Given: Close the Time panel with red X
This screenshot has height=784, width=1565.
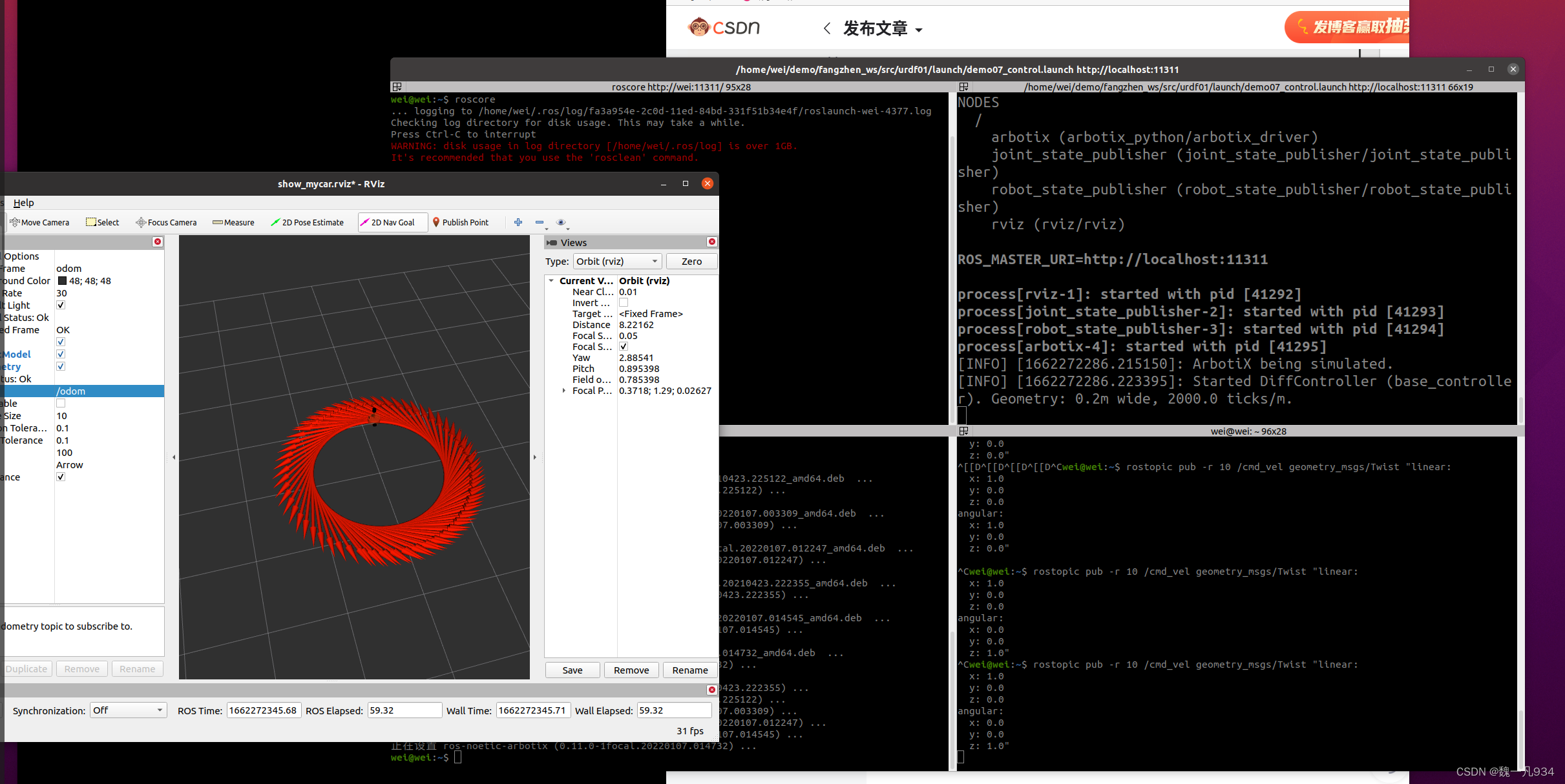Looking at the screenshot, I should (x=711, y=690).
